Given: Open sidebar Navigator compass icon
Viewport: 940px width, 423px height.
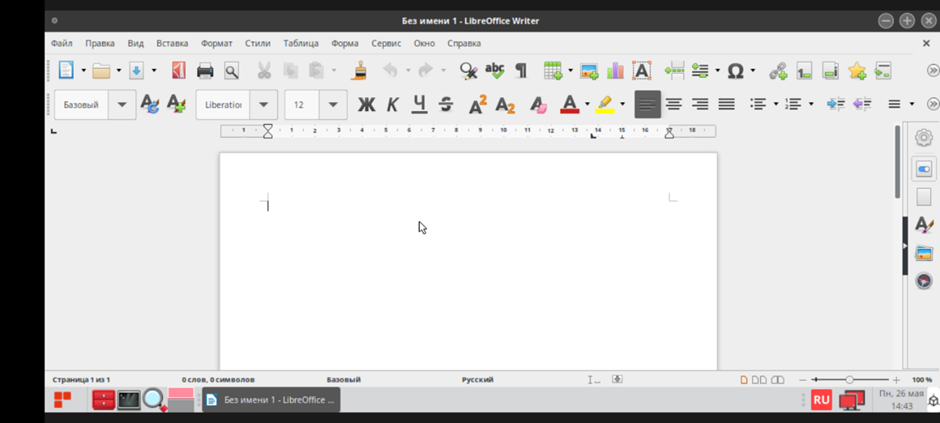Looking at the screenshot, I should click(924, 280).
